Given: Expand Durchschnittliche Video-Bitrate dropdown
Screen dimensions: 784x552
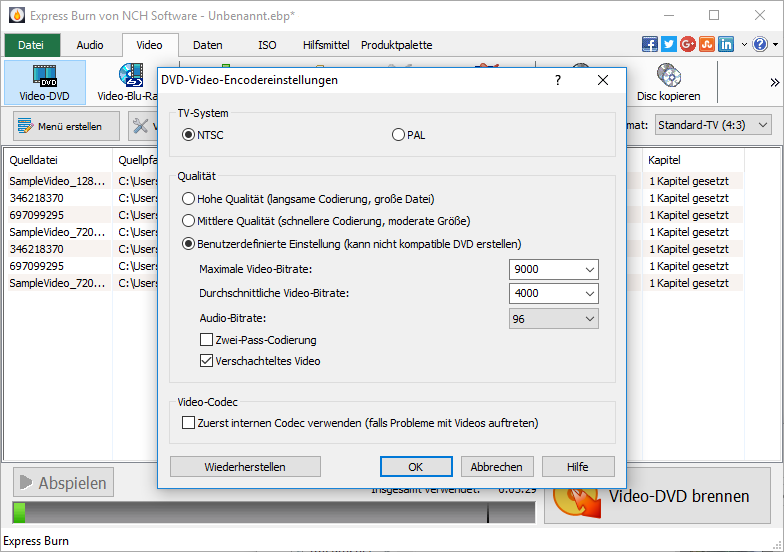Looking at the screenshot, I should click(x=554, y=294).
